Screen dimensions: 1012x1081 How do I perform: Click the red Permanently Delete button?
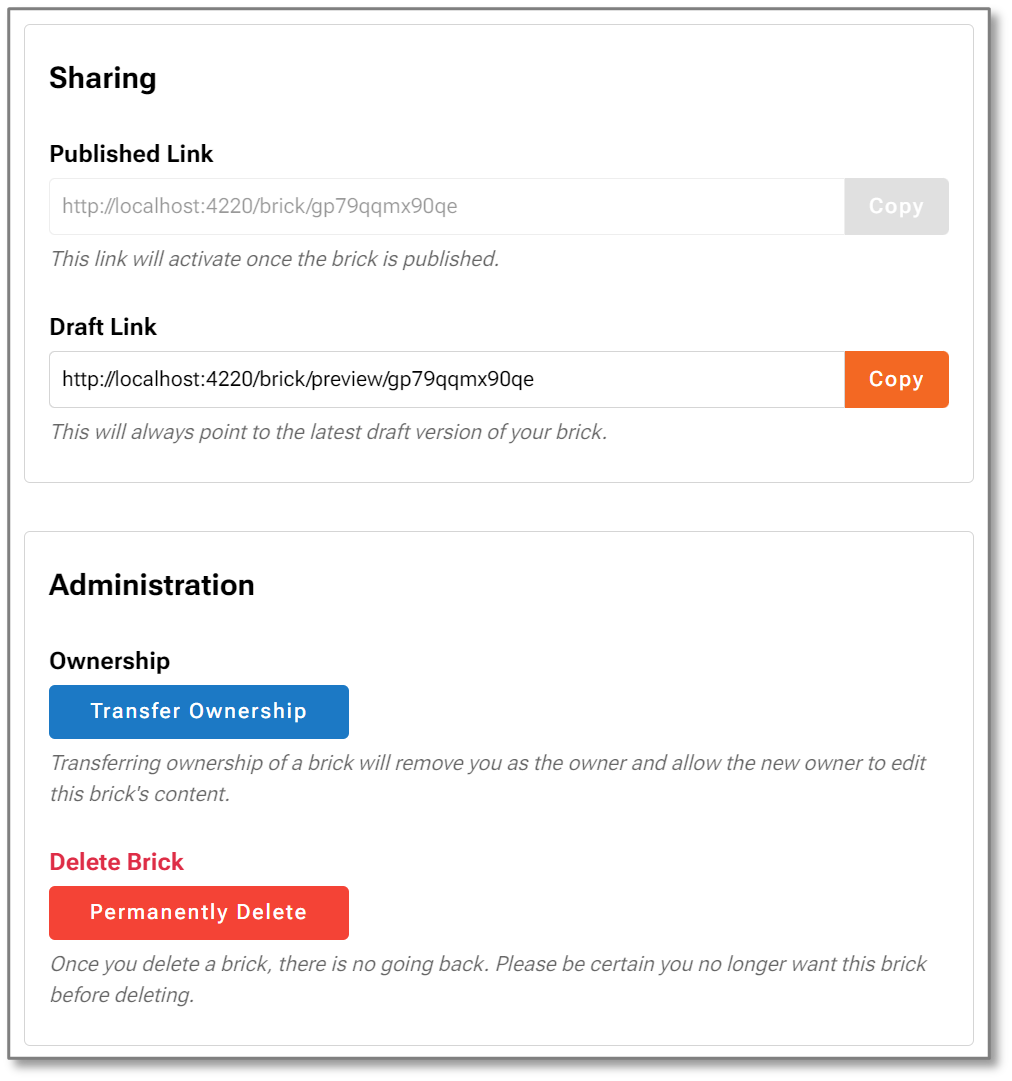pos(199,913)
